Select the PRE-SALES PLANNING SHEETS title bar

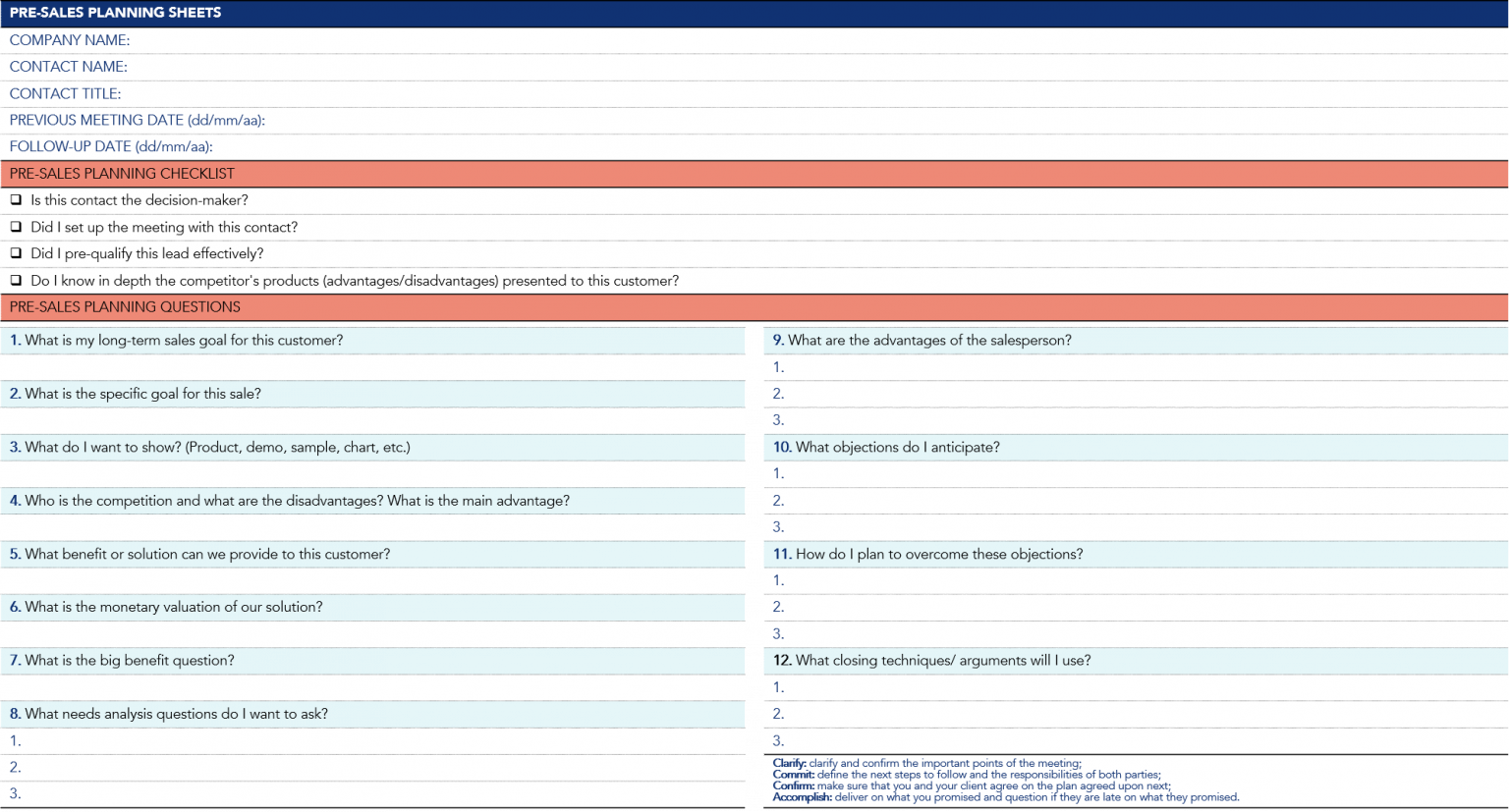[x=754, y=13]
